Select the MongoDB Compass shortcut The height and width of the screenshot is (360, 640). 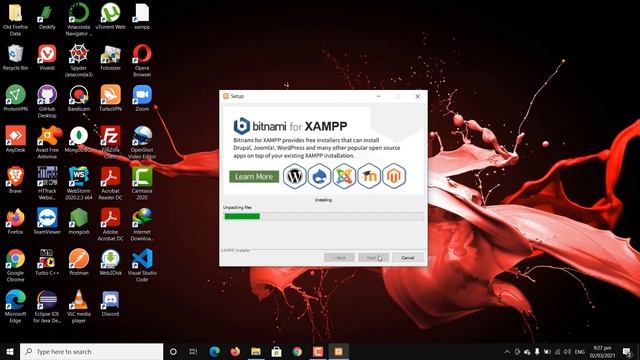coord(79,140)
